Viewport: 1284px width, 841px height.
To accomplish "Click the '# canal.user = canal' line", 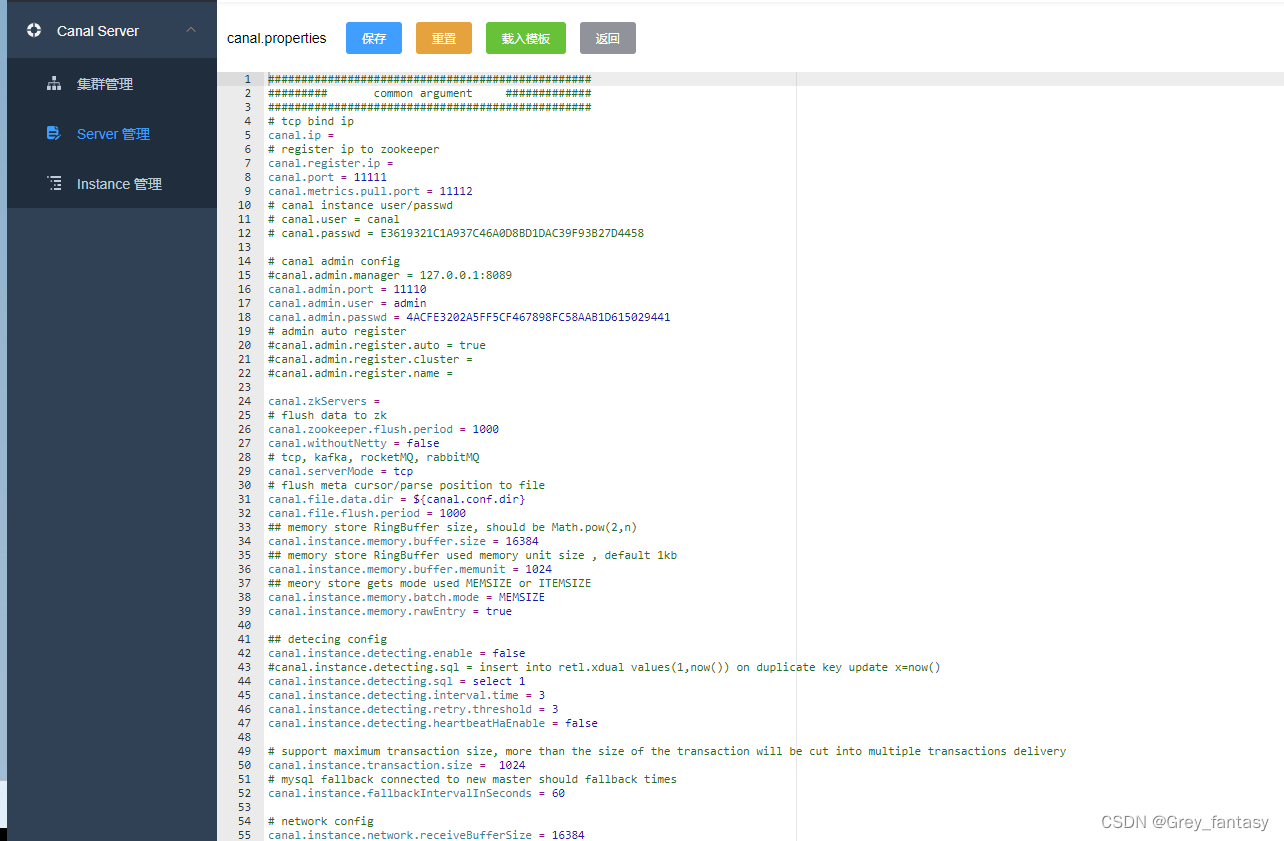I will coord(334,219).
